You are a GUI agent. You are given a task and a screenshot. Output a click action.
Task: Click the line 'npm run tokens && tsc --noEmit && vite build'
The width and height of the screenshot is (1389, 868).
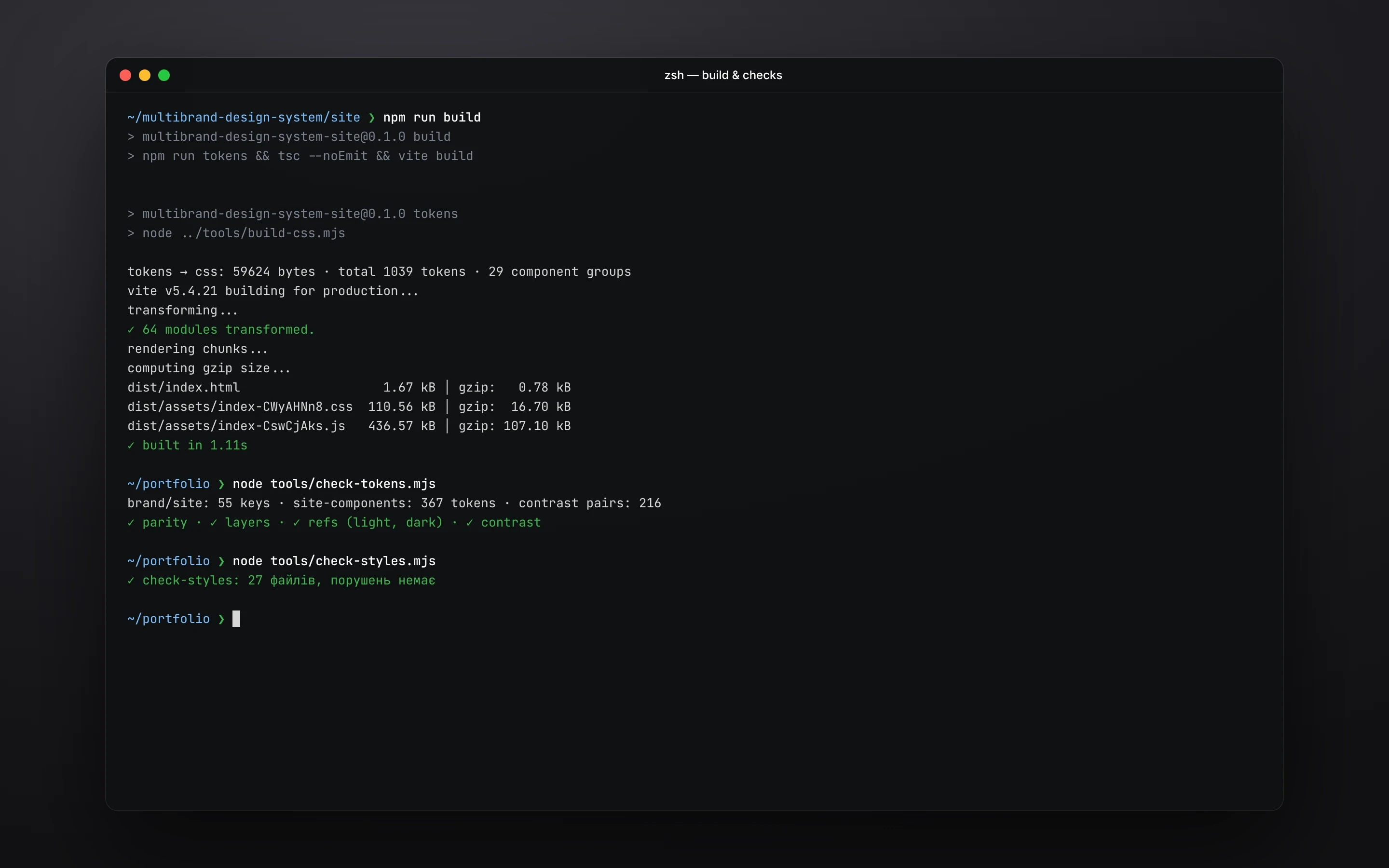[308, 156]
